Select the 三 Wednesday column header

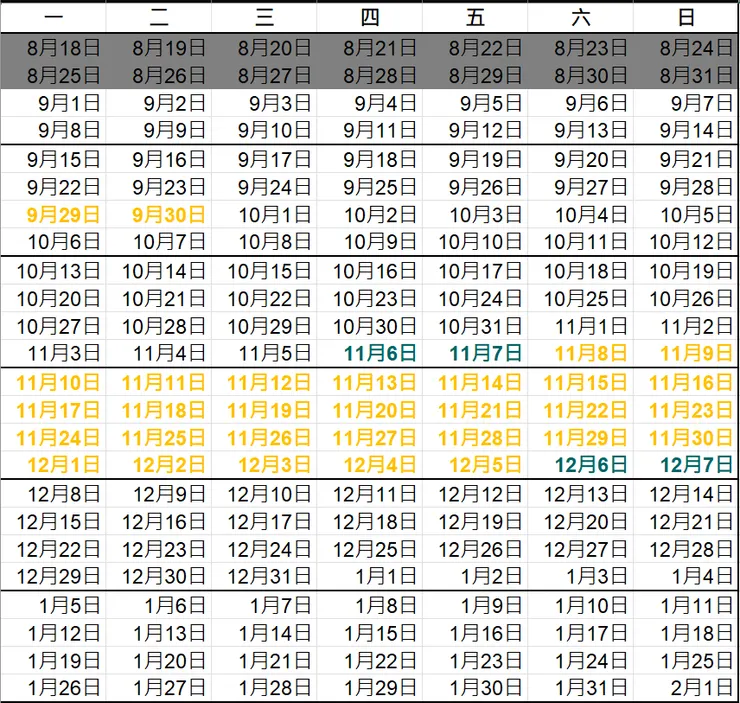click(264, 18)
